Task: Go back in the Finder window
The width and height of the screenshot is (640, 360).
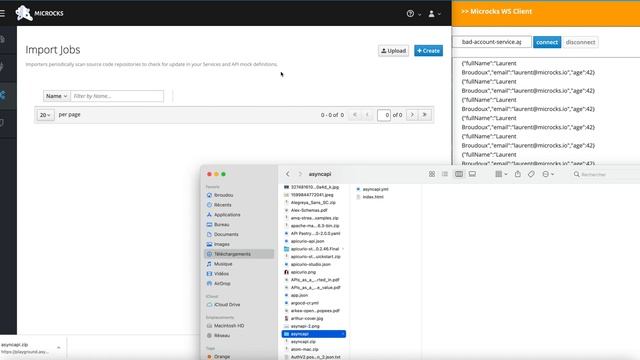Action: (x=288, y=174)
